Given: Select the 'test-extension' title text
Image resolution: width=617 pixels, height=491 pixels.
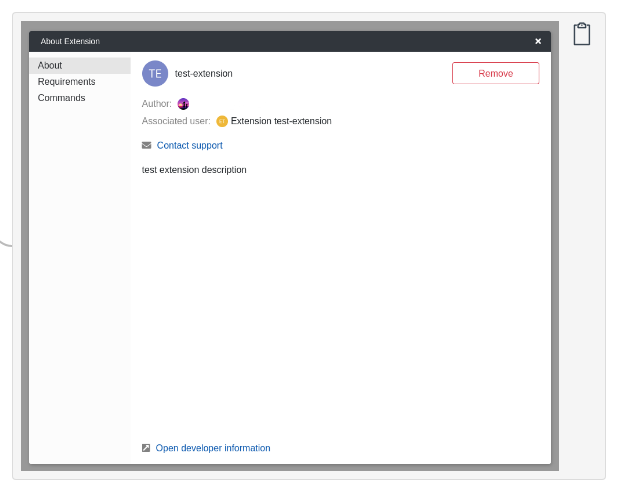Looking at the screenshot, I should tap(204, 74).
